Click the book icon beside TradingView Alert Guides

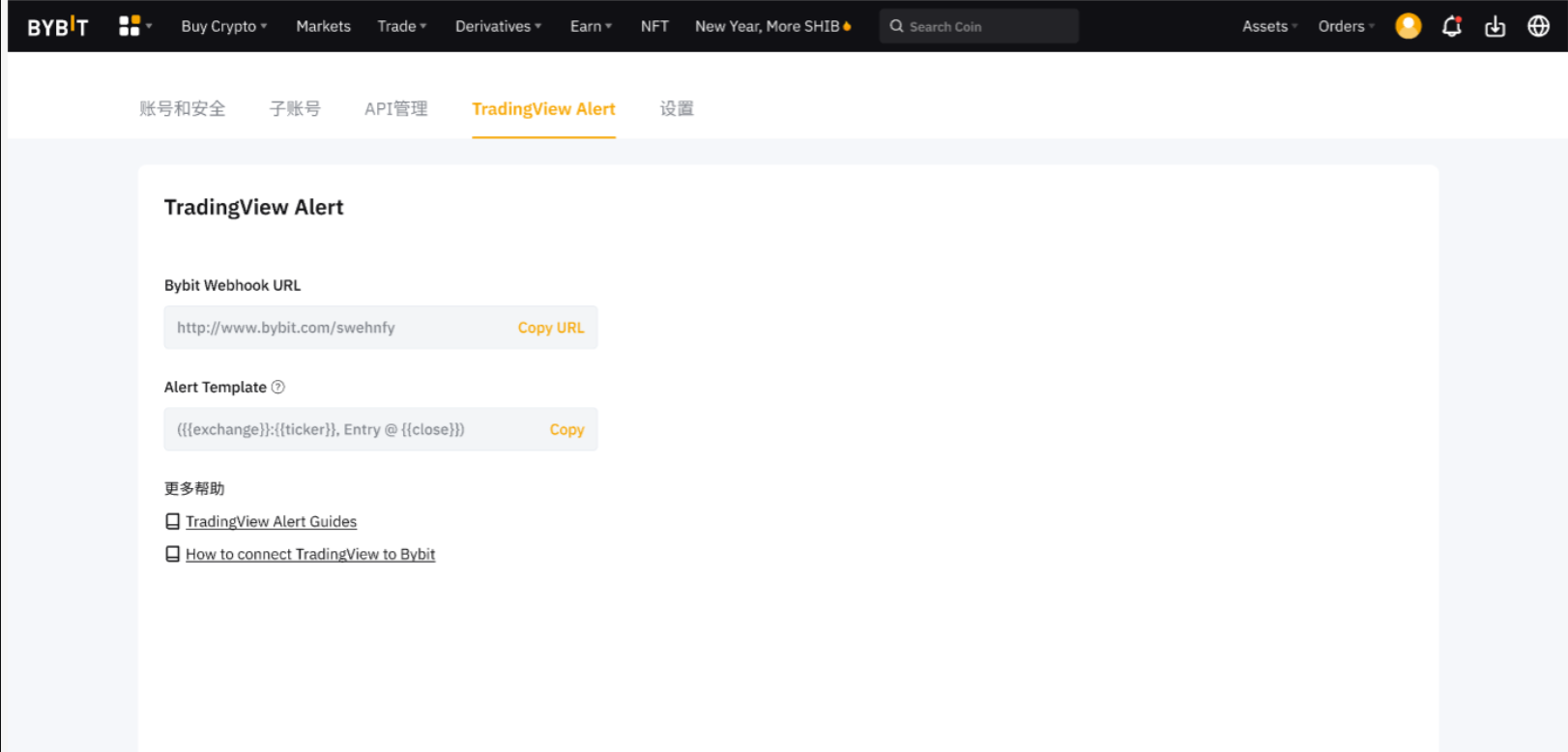[172, 522]
